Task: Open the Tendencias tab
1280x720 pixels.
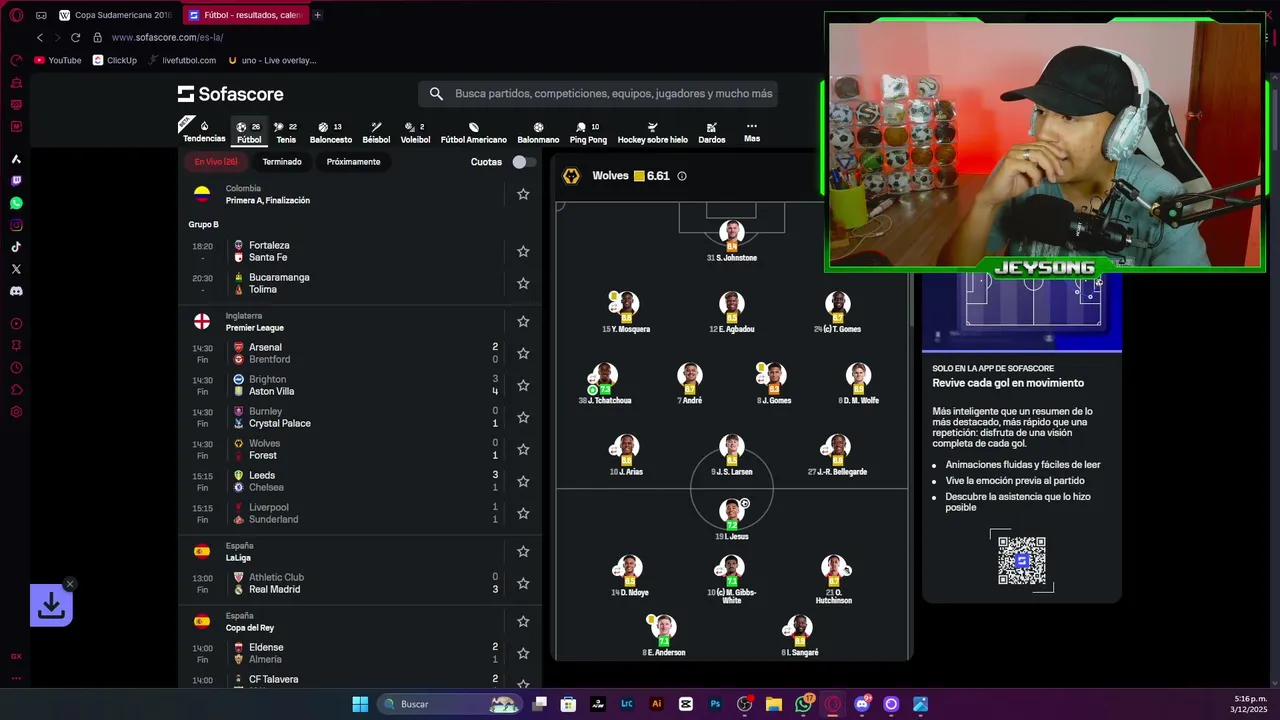Action: coord(204,132)
